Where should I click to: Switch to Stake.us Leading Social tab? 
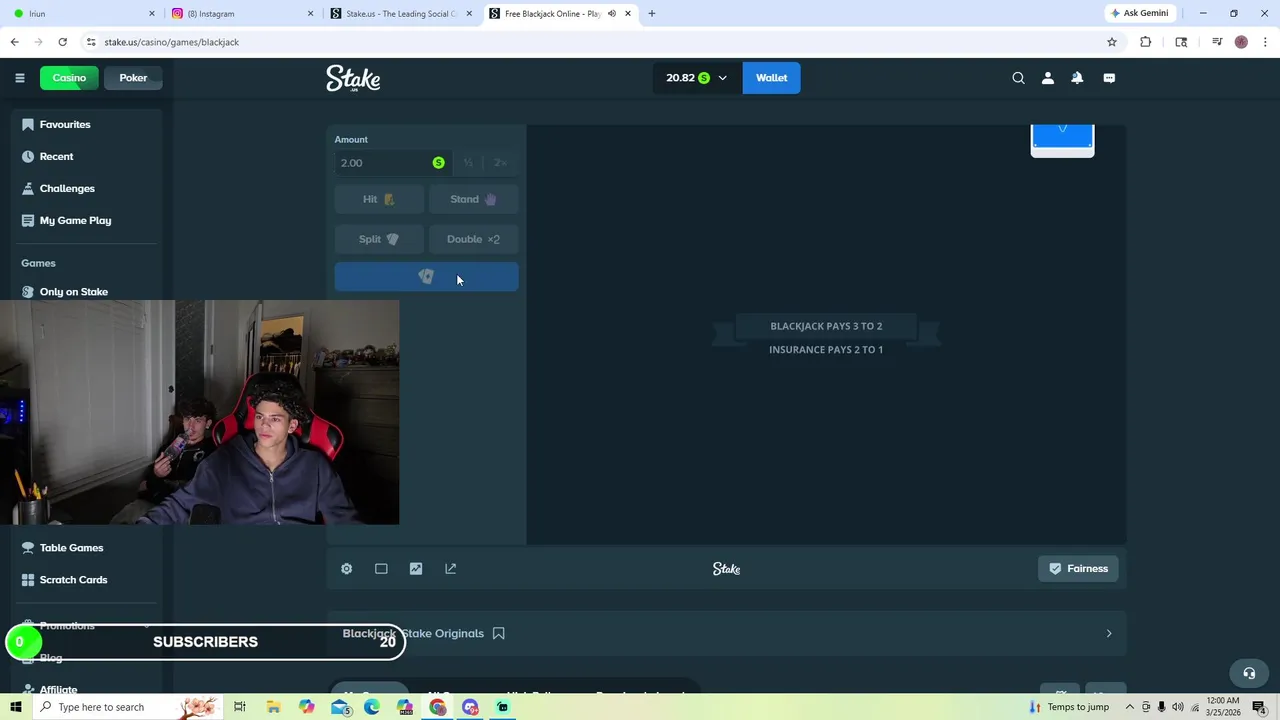point(400,13)
